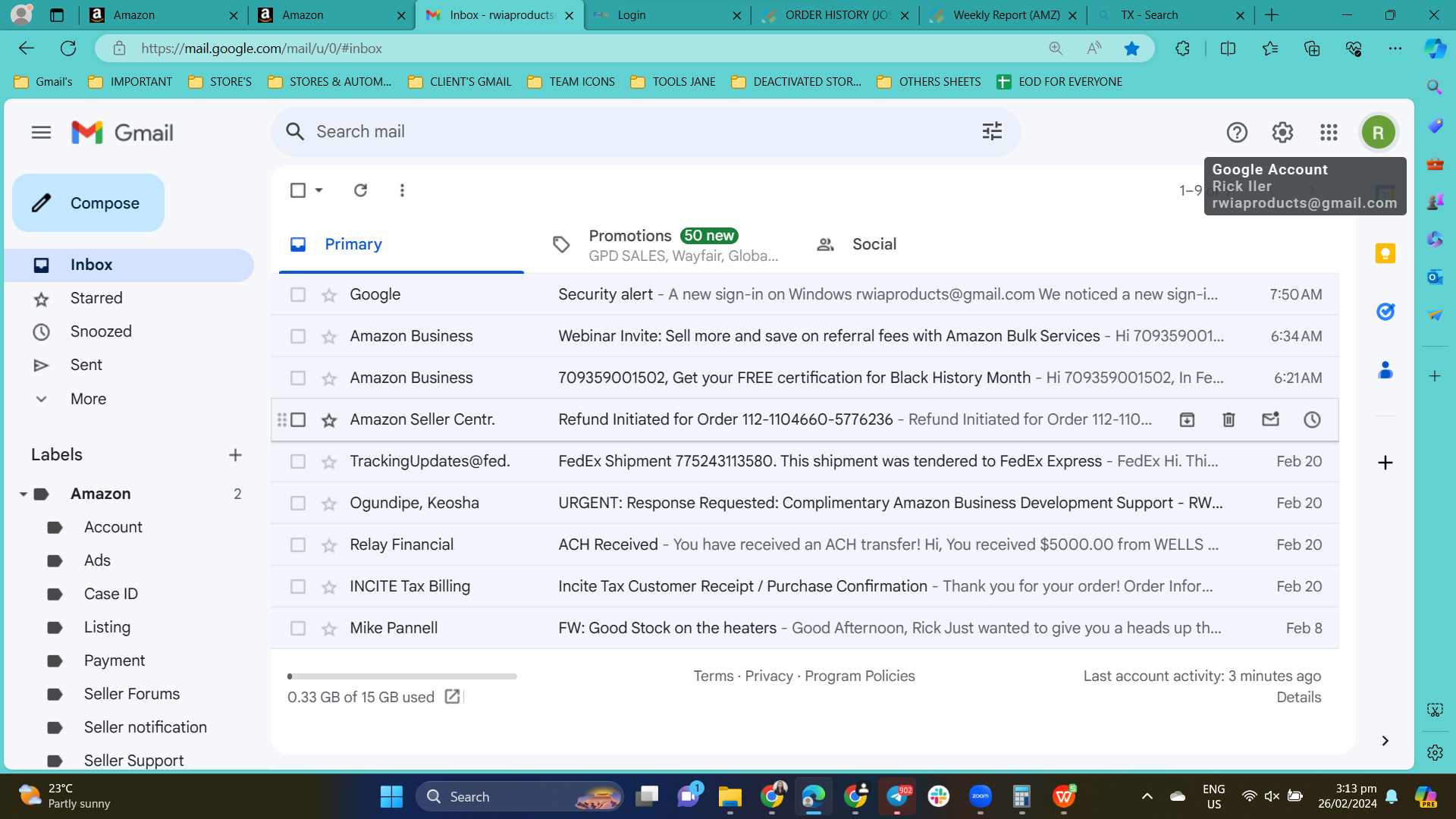The width and height of the screenshot is (1456, 819).
Task: Open the Snoozed folder
Action: [129, 332]
